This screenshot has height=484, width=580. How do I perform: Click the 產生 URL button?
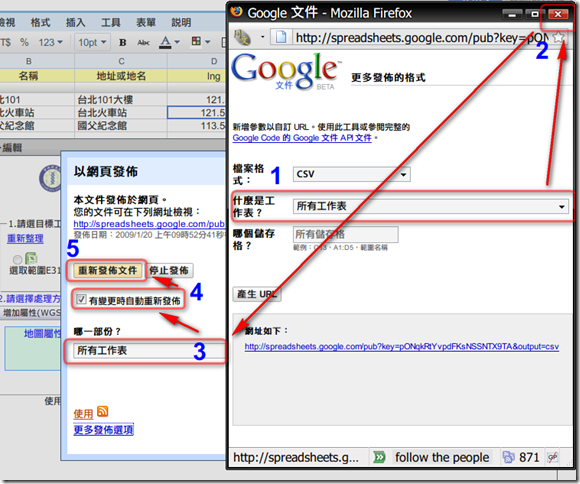(x=257, y=295)
